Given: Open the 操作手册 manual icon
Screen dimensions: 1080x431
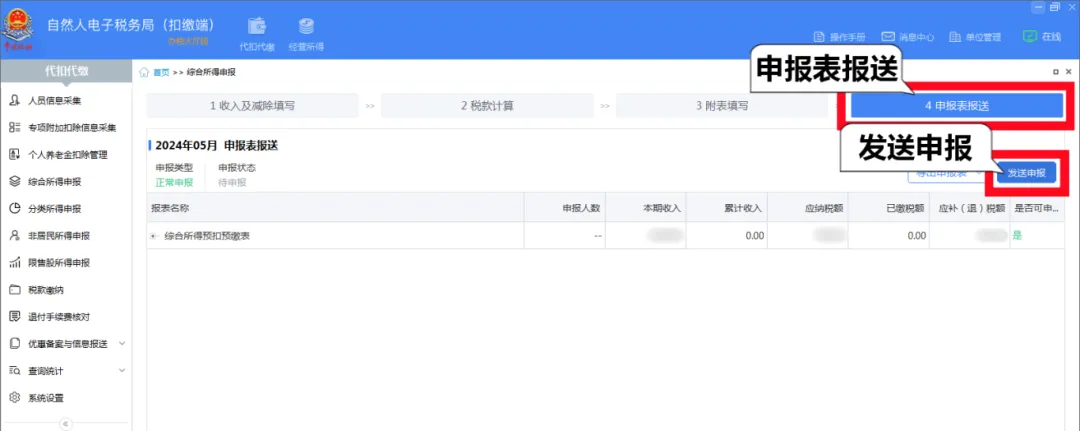Looking at the screenshot, I should pyautogui.click(x=819, y=37).
